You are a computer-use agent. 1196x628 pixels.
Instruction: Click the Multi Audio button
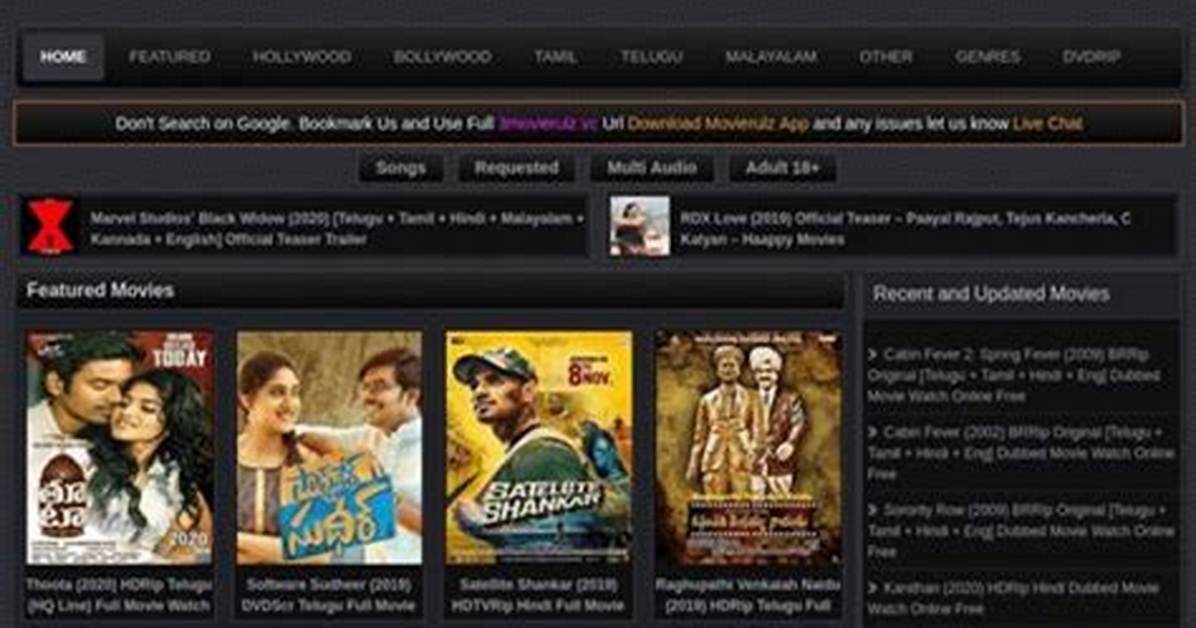tap(652, 168)
